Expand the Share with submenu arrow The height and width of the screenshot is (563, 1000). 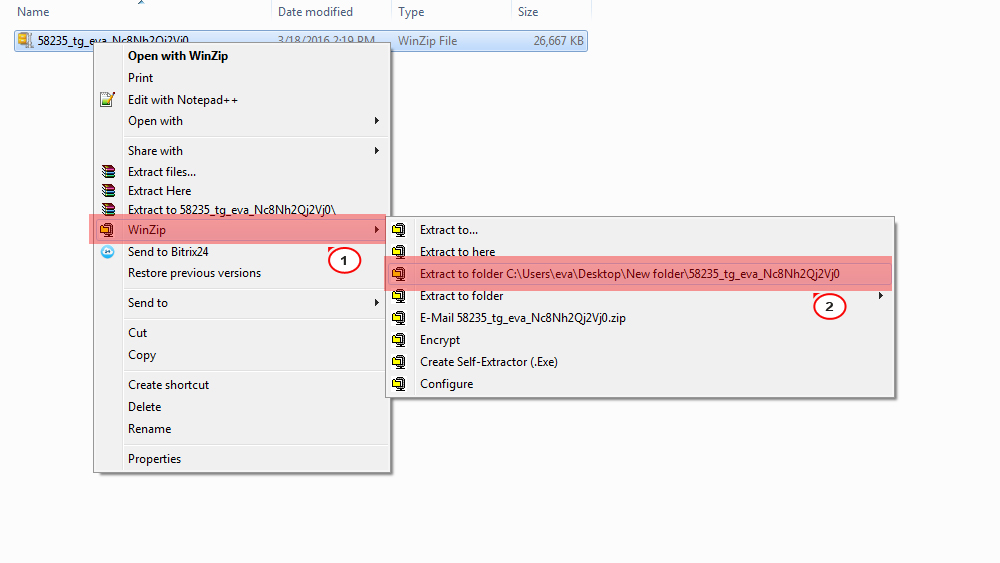(x=377, y=150)
